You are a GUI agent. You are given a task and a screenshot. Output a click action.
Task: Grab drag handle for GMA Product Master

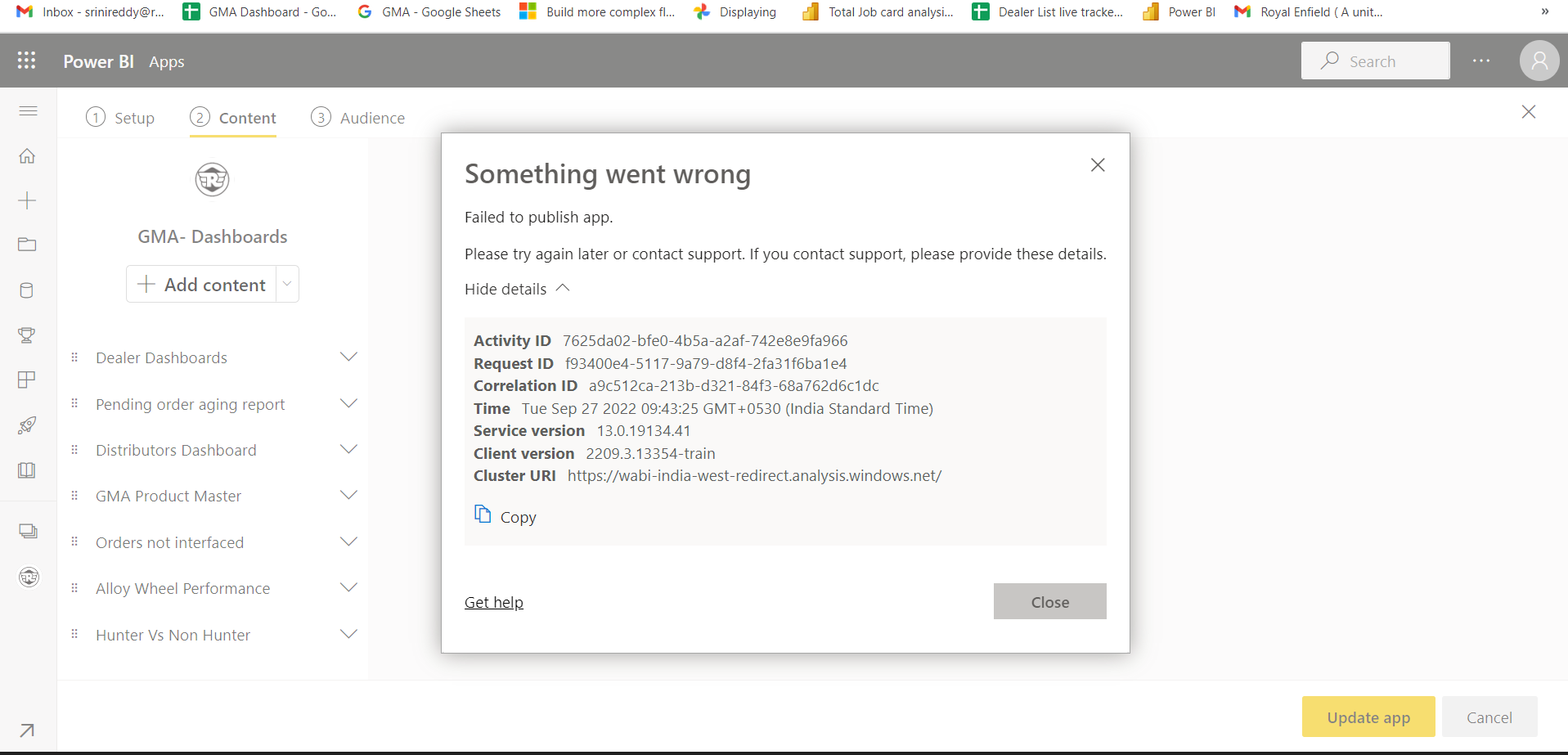coord(74,496)
